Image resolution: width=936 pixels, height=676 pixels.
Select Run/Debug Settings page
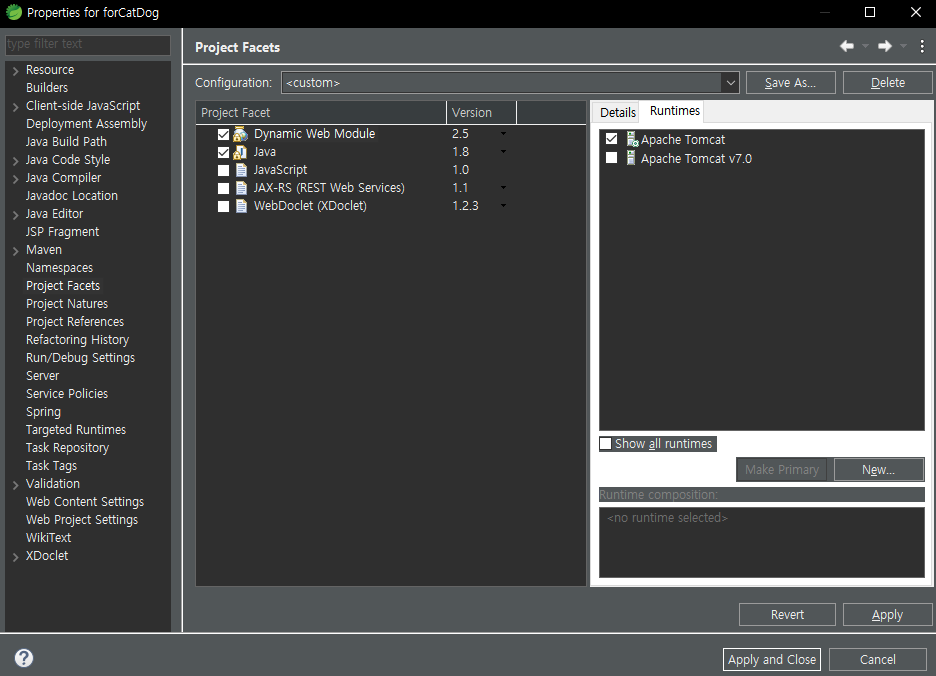(x=81, y=358)
